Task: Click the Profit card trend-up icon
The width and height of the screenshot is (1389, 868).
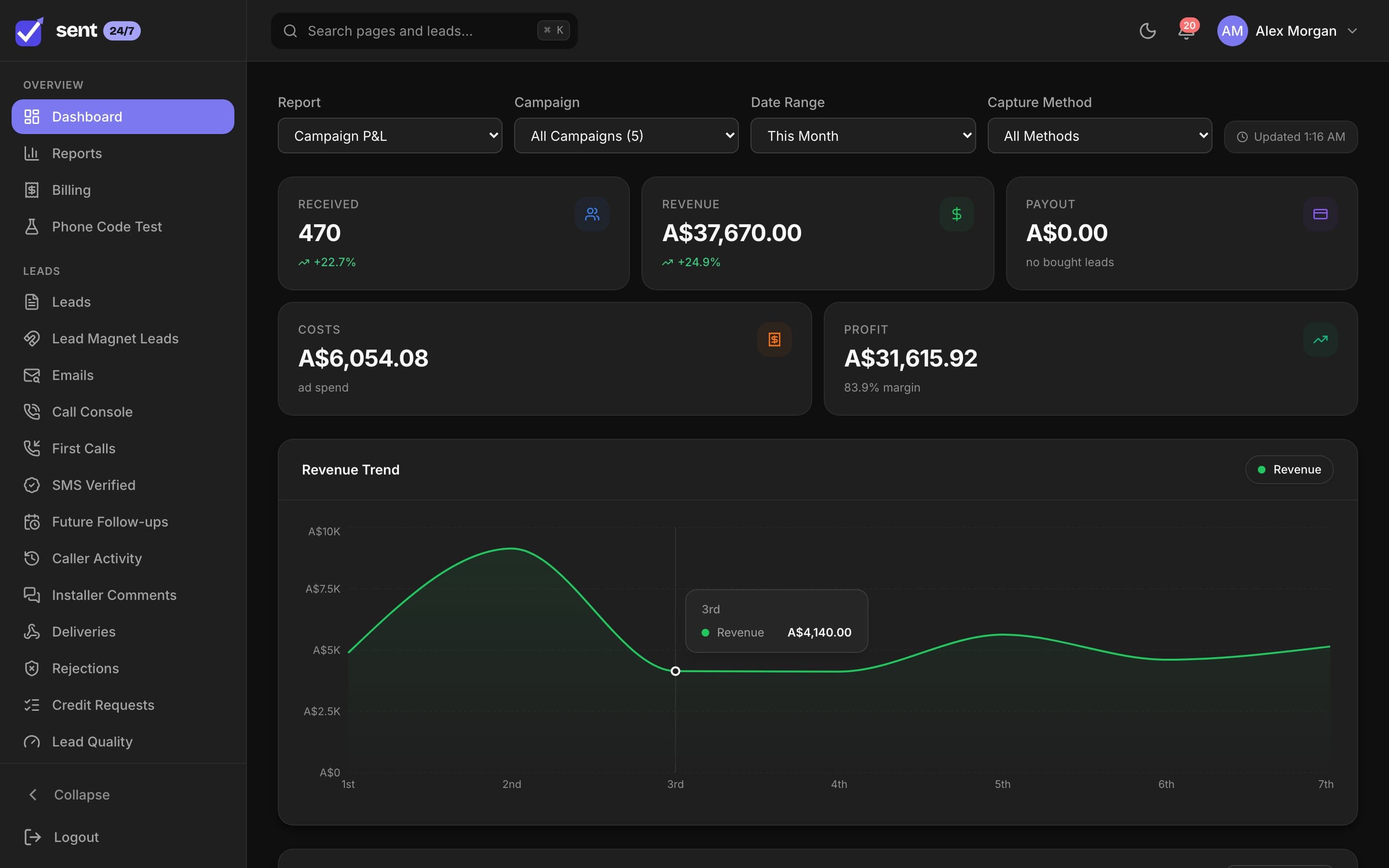Action: (1320, 339)
